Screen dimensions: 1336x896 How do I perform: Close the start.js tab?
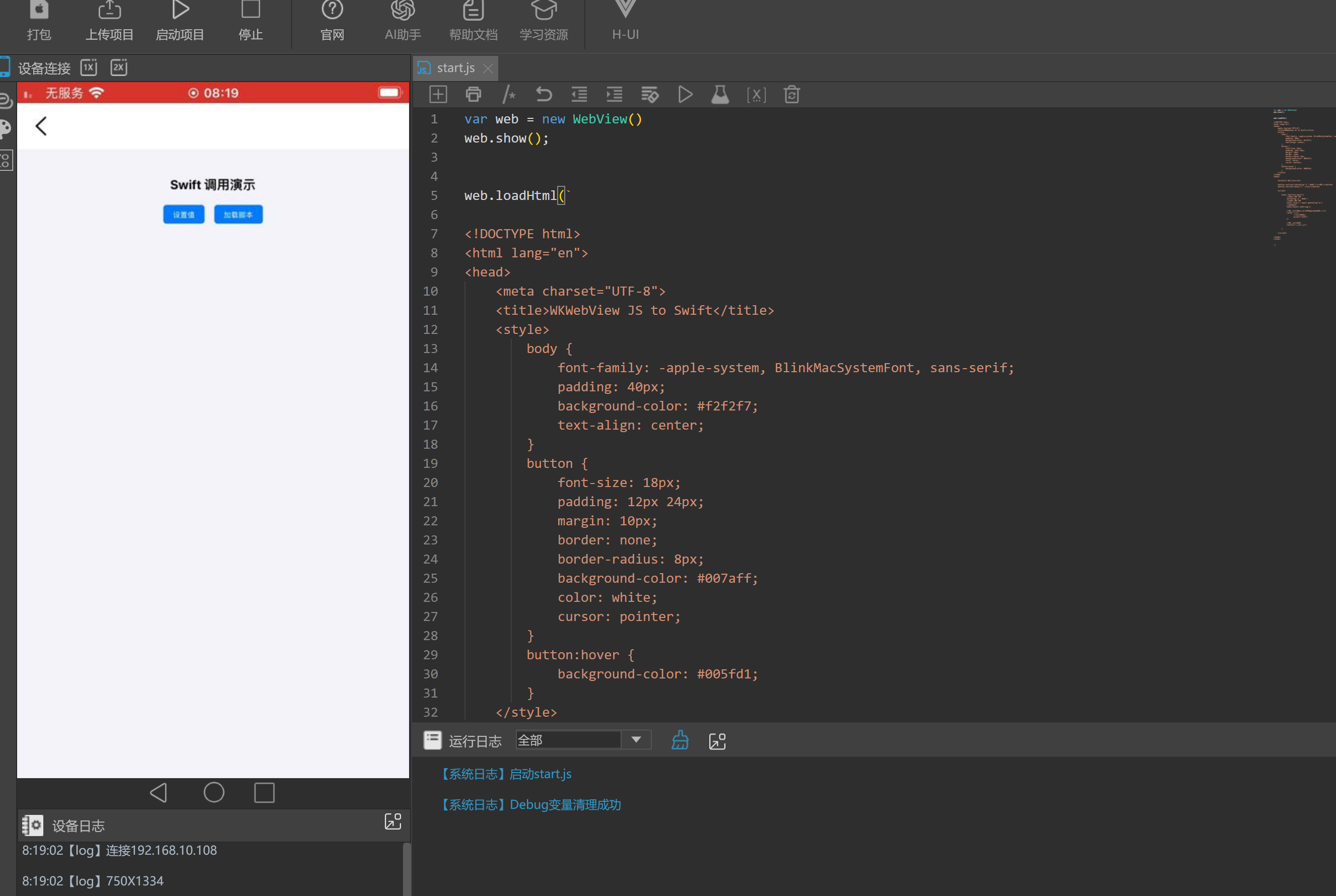tap(488, 68)
